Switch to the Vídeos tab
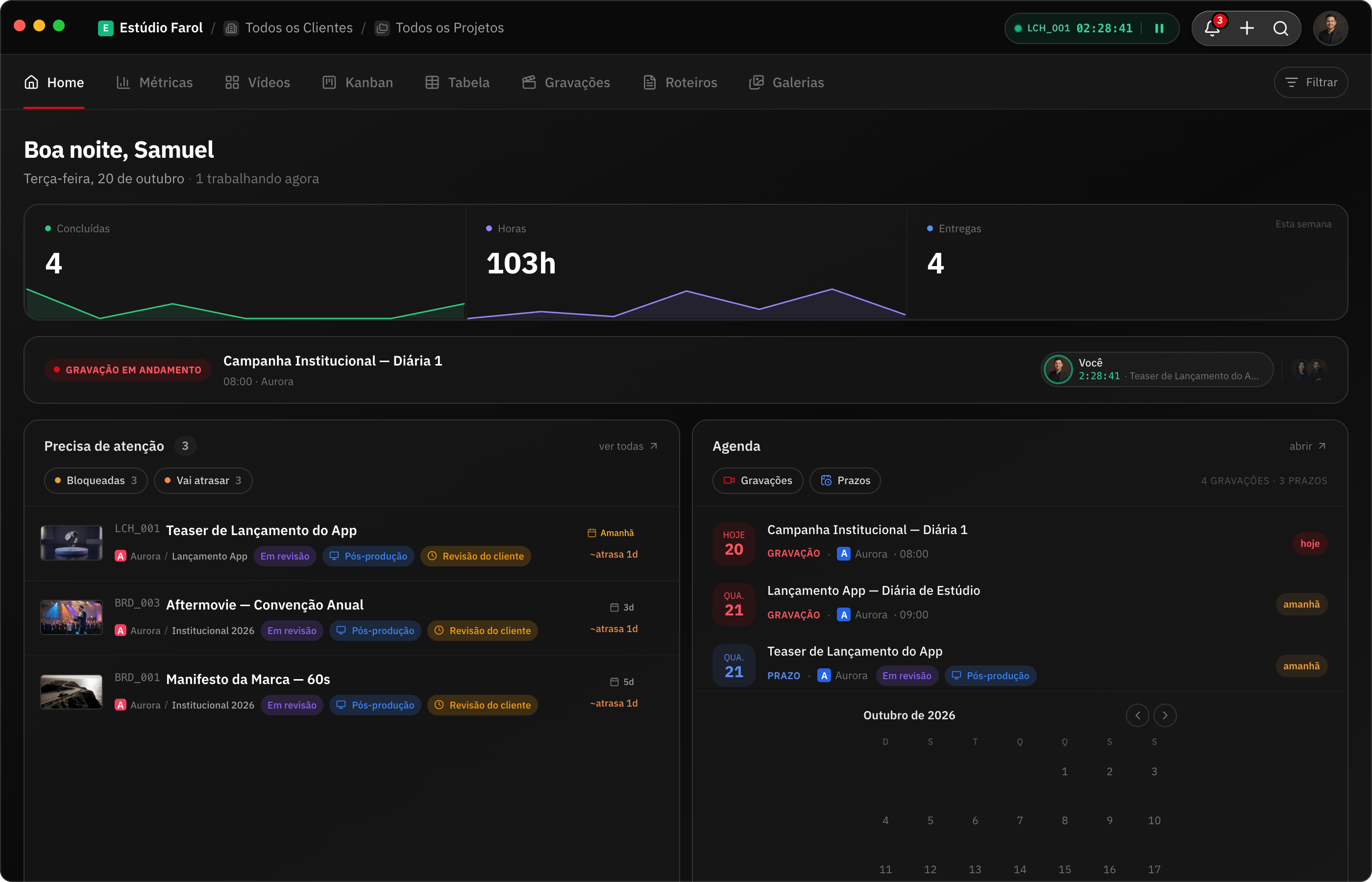The image size is (1372, 882). tap(258, 82)
